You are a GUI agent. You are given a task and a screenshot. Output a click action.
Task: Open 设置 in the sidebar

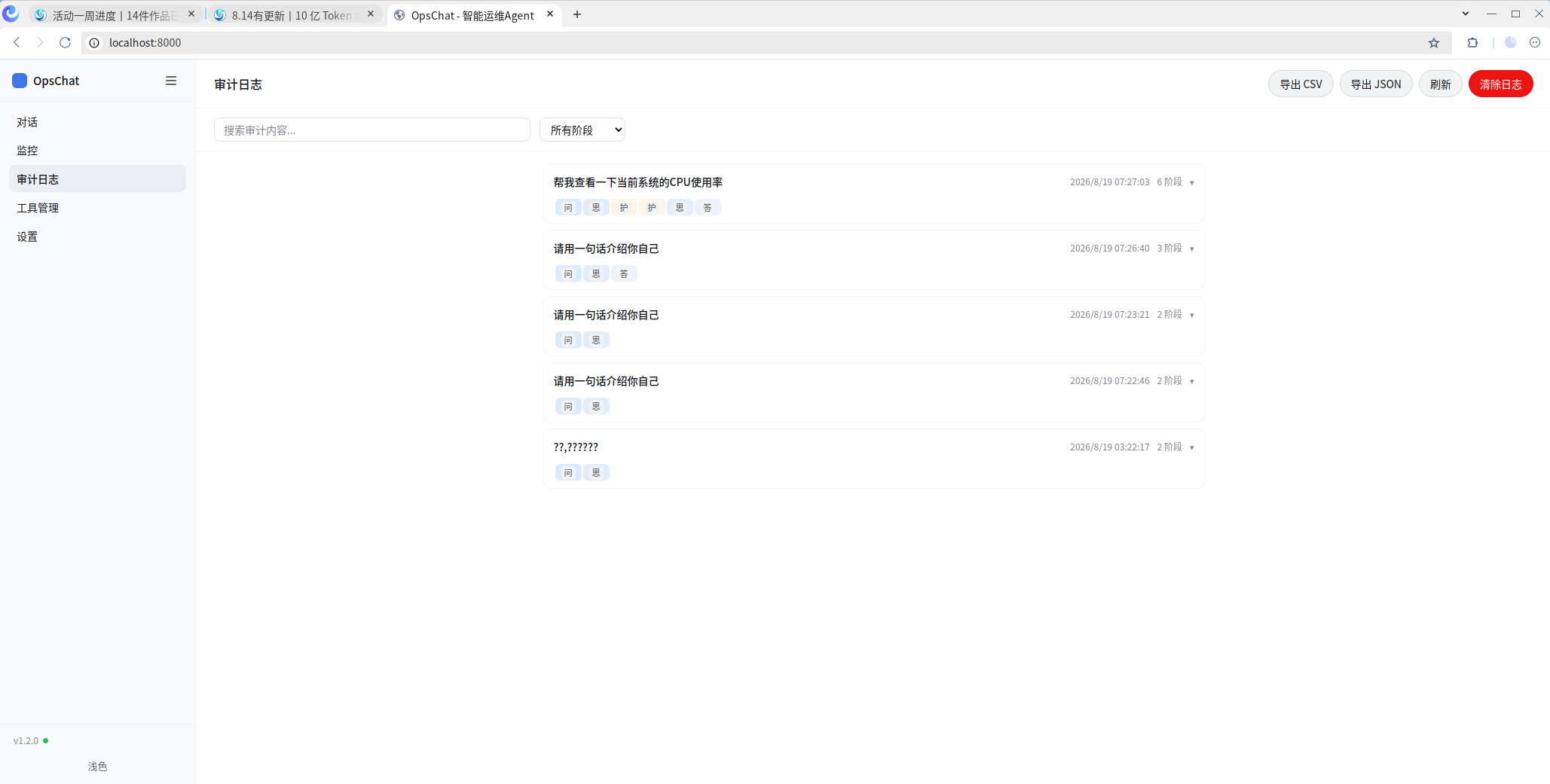97,236
